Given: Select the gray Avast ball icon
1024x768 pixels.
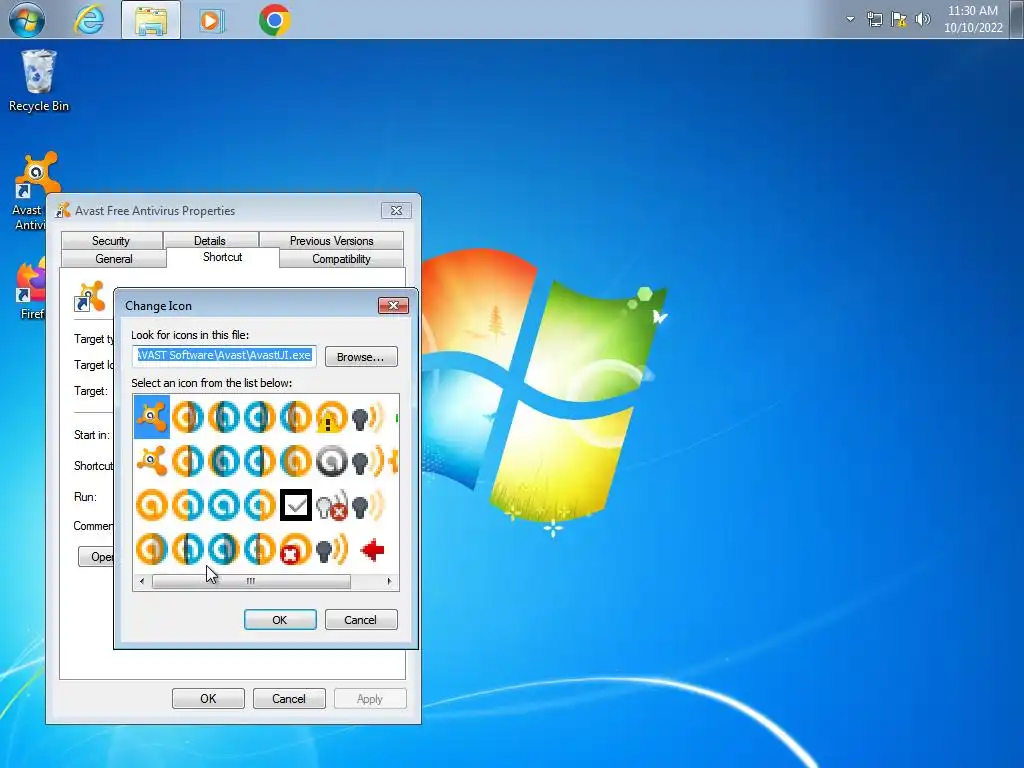Looking at the screenshot, I should (x=331, y=461).
